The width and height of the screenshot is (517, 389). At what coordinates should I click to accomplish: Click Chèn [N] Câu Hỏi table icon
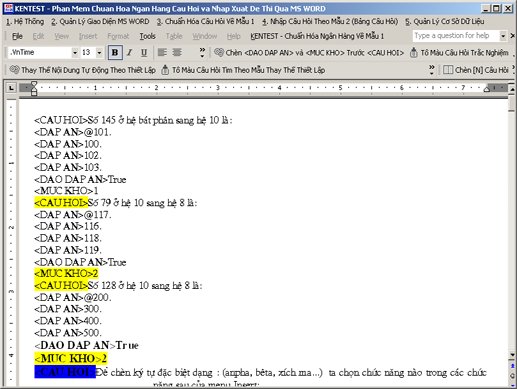448,70
